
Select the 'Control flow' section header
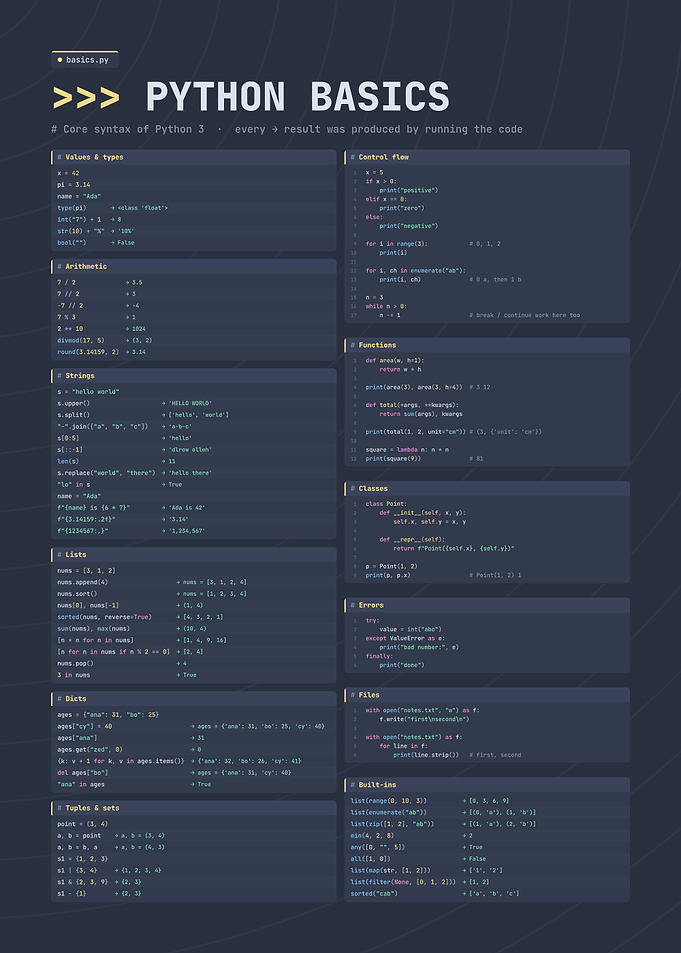pos(487,157)
